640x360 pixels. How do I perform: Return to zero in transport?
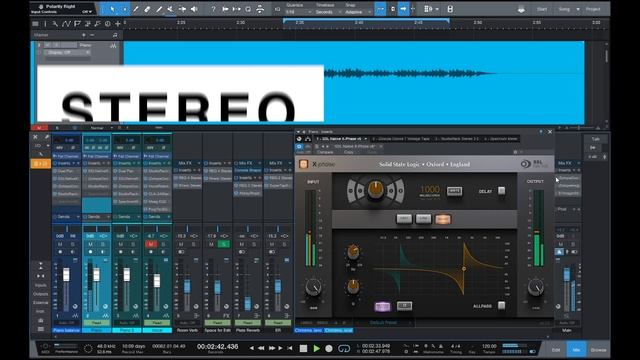pyautogui.click(x=290, y=348)
